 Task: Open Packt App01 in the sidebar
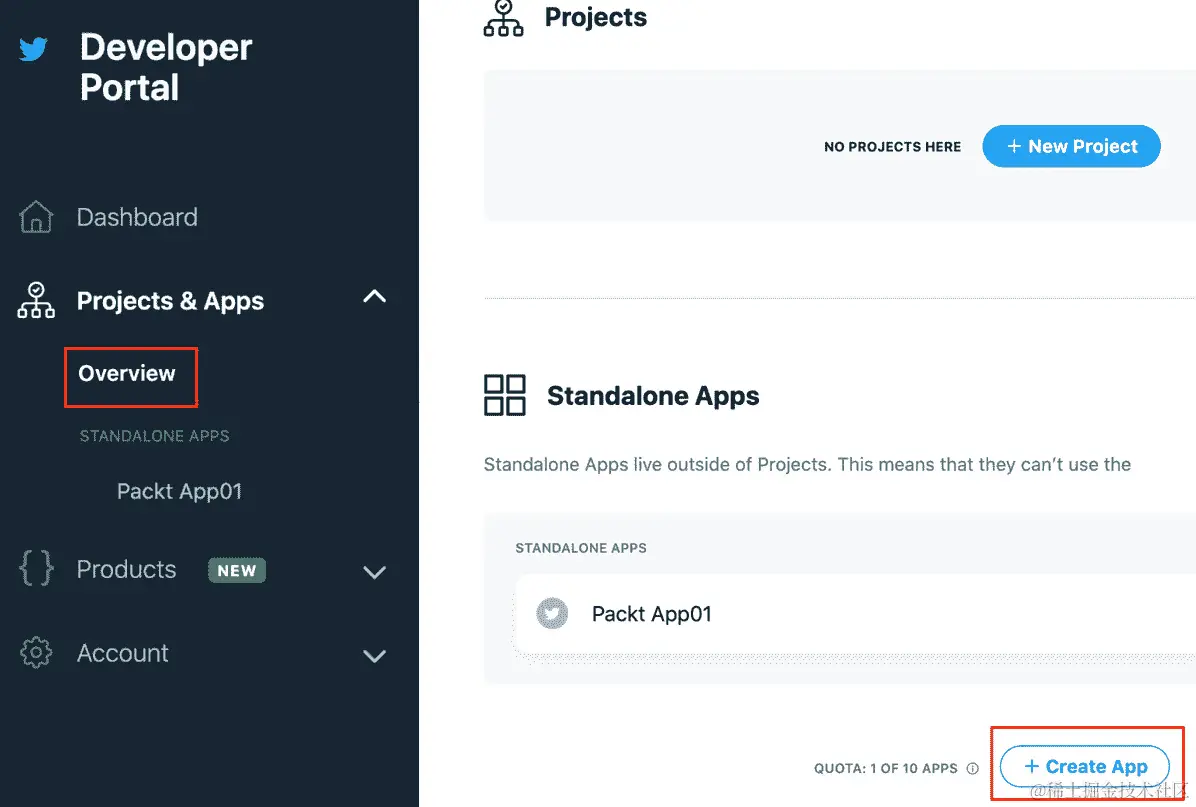click(179, 491)
